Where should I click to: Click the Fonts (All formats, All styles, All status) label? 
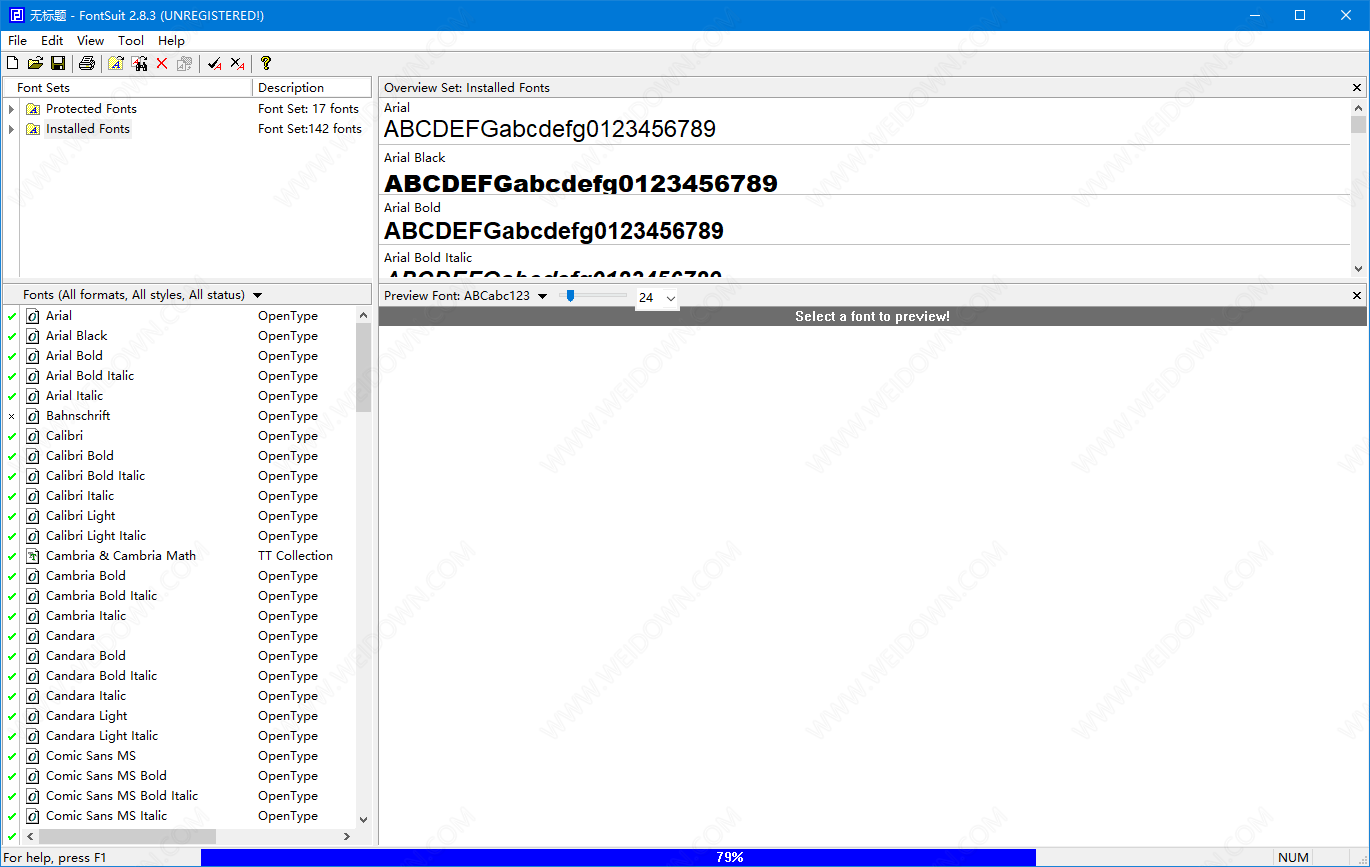[x=134, y=295]
